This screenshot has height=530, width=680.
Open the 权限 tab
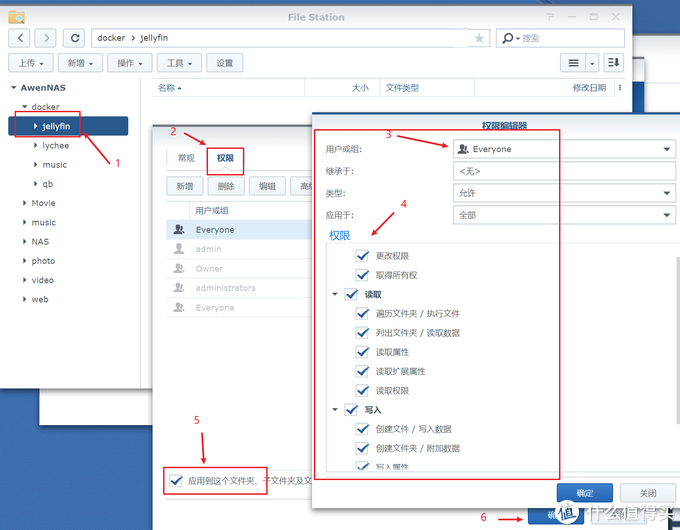coord(225,158)
